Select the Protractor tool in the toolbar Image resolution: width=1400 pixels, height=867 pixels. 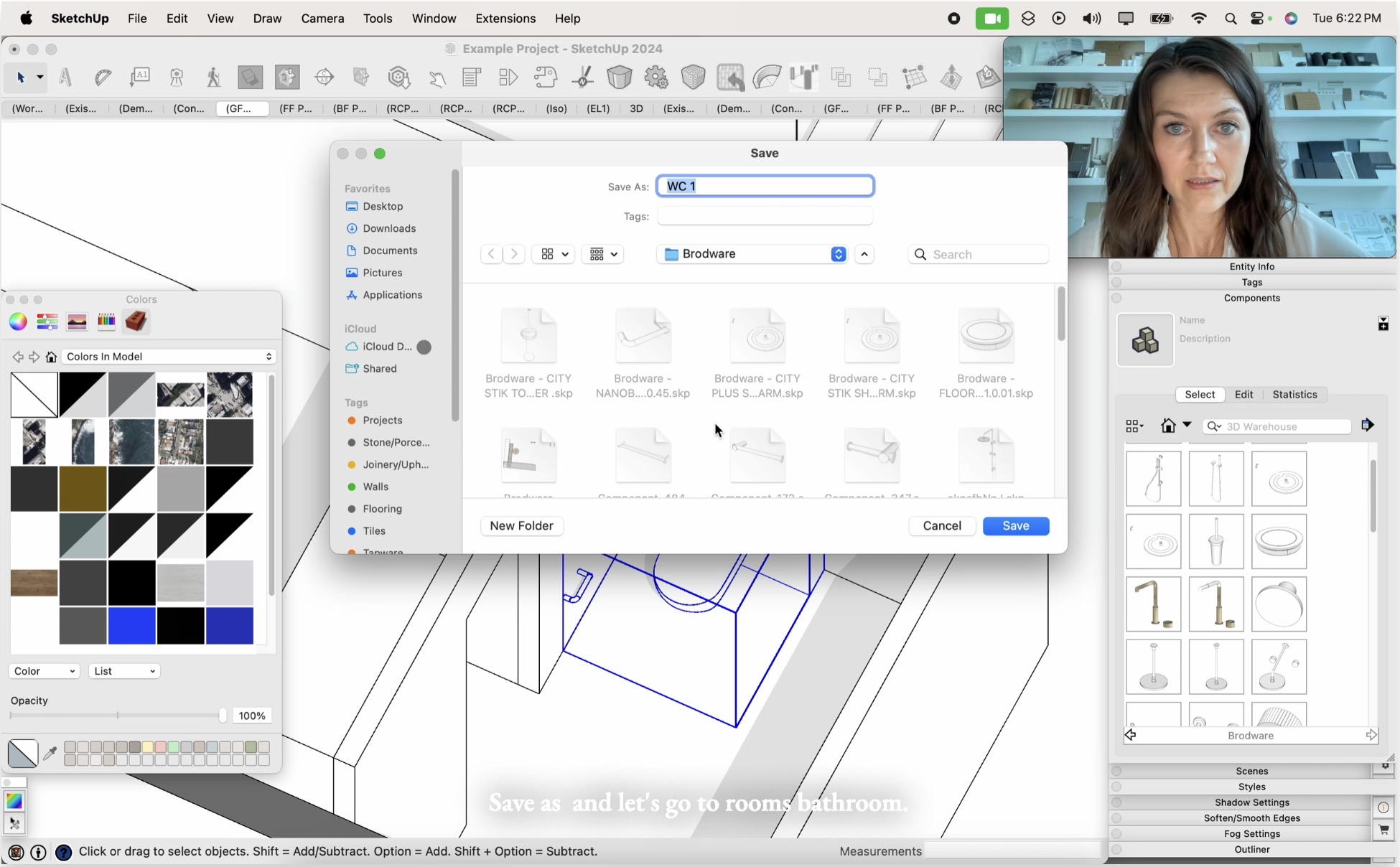pos(103,78)
